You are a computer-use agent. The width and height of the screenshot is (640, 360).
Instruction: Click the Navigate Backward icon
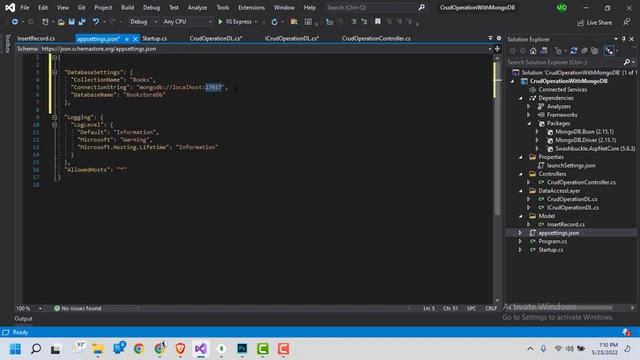coord(15,22)
